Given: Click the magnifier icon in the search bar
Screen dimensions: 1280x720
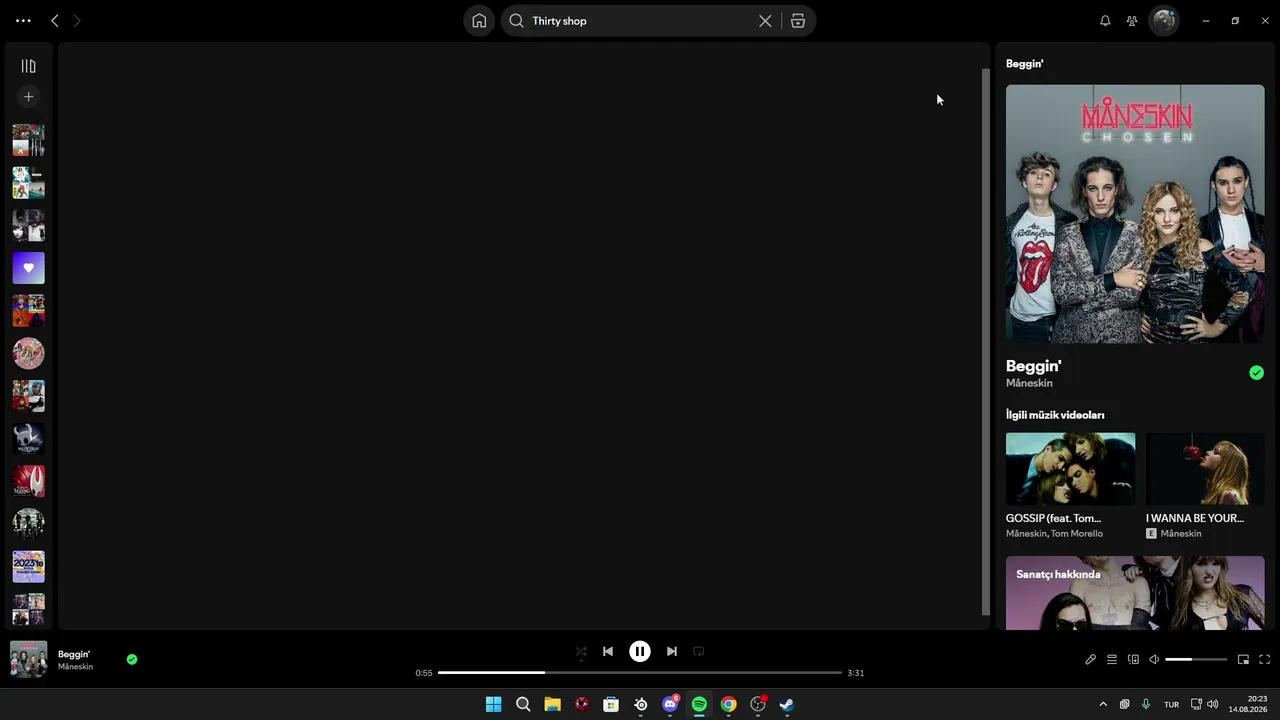Looking at the screenshot, I should point(517,21).
